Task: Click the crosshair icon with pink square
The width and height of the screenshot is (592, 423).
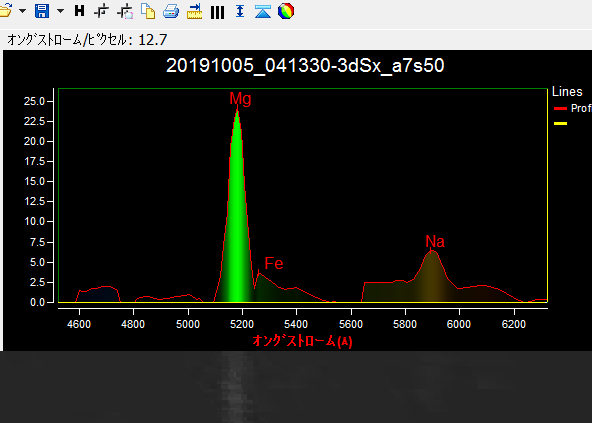Action: (x=125, y=11)
